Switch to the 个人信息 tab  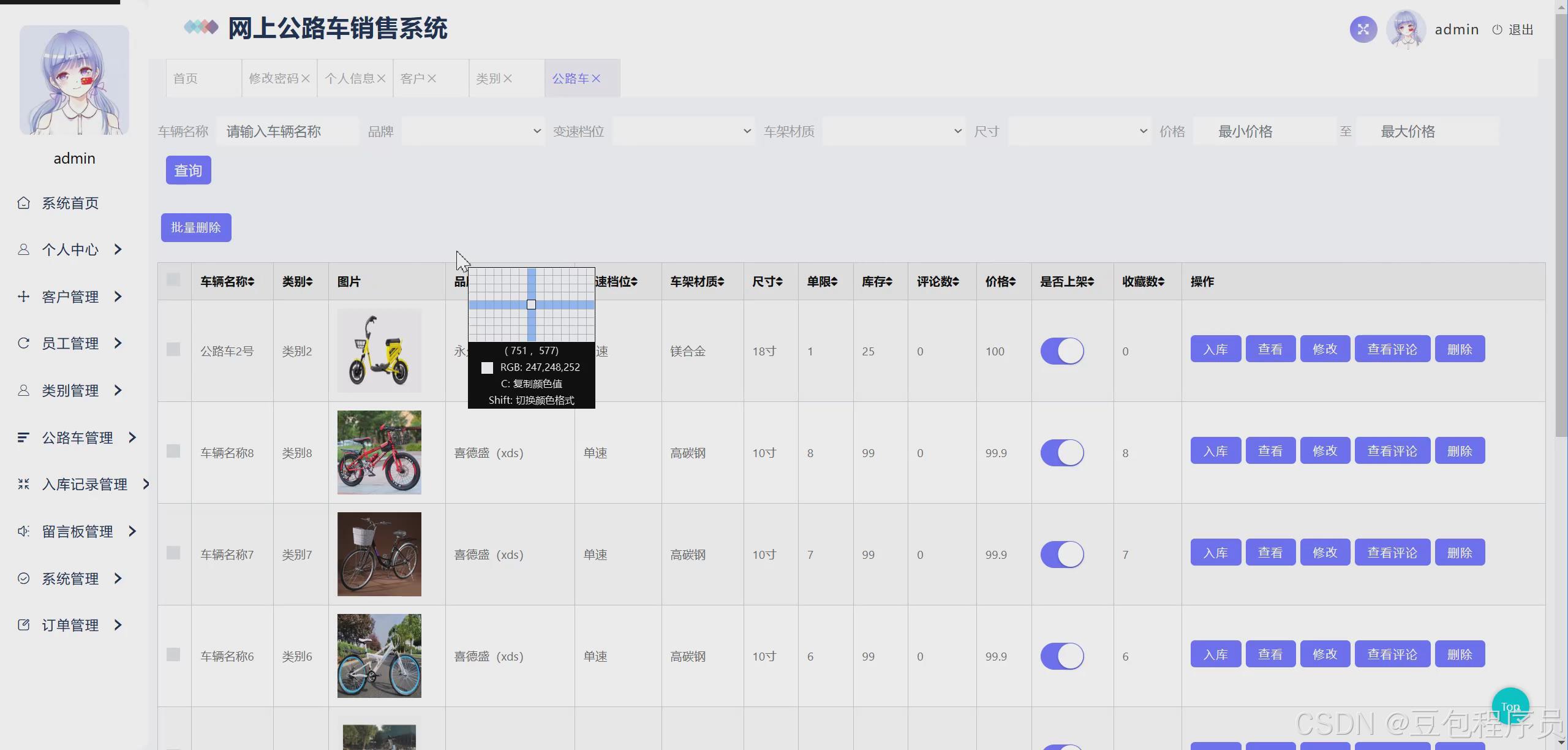click(349, 78)
